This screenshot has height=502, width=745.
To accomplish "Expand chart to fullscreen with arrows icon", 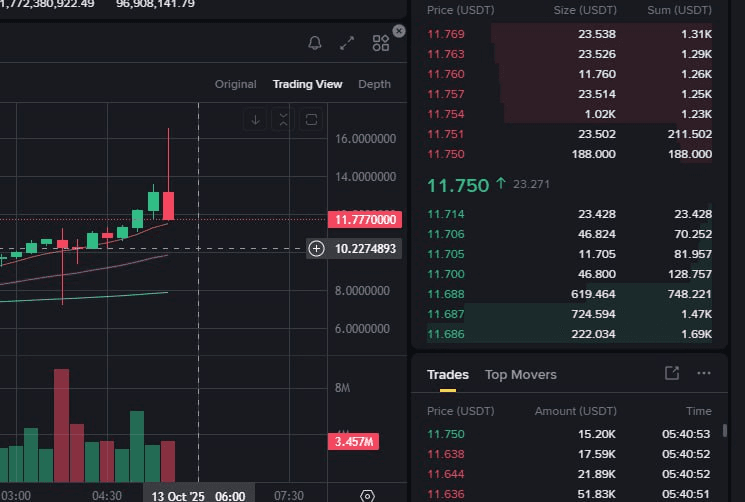I will coord(347,43).
